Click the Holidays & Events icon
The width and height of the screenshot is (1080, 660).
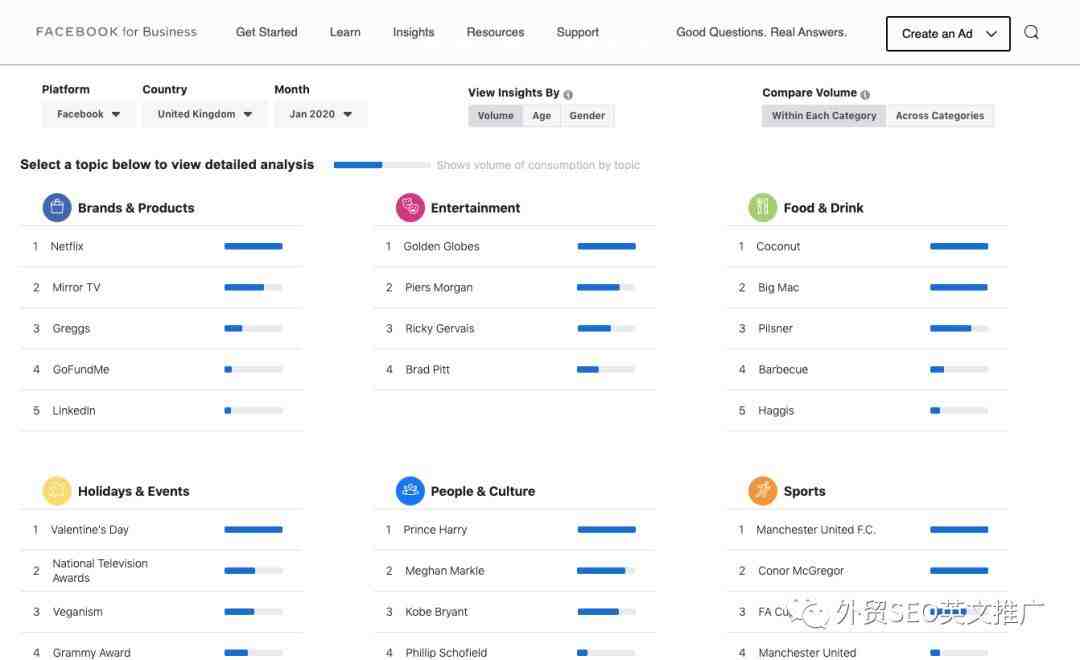[x=57, y=491]
